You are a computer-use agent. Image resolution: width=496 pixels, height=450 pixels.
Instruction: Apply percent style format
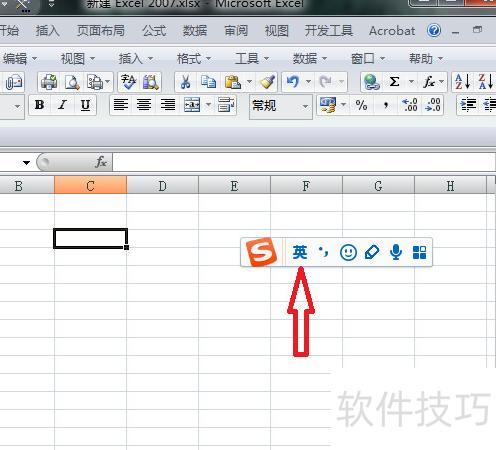361,105
